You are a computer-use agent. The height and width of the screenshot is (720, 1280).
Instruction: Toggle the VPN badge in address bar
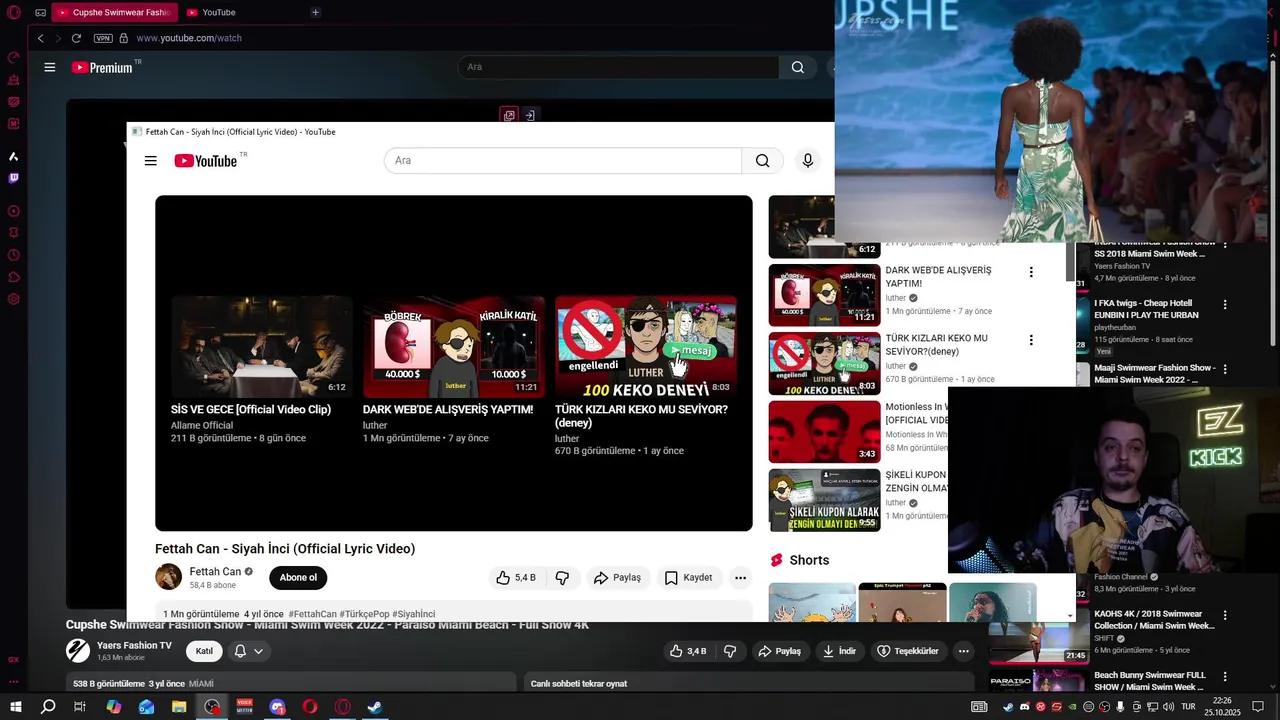103,38
